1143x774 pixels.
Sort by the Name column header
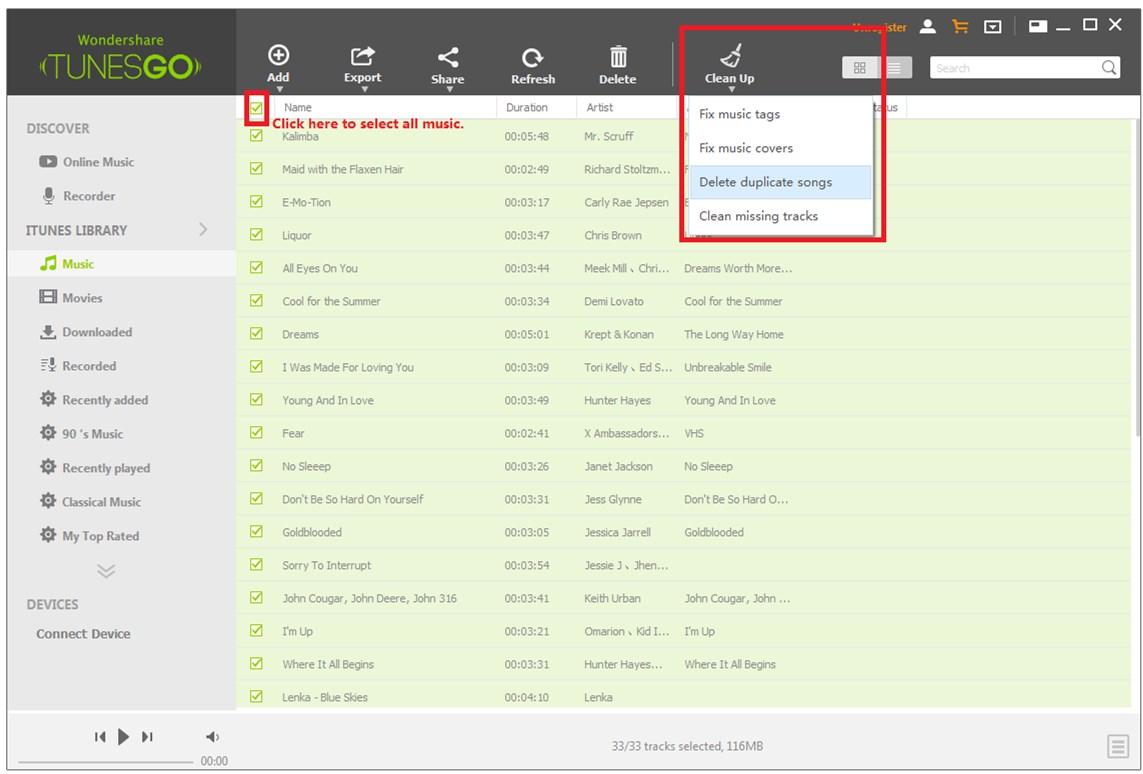coord(298,107)
